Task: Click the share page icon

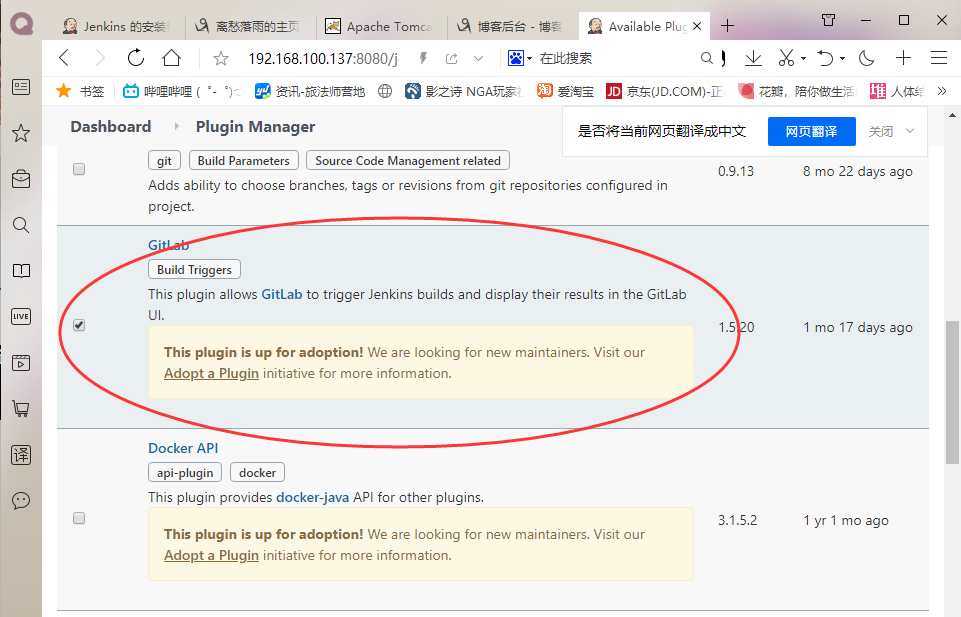Action: (452, 58)
